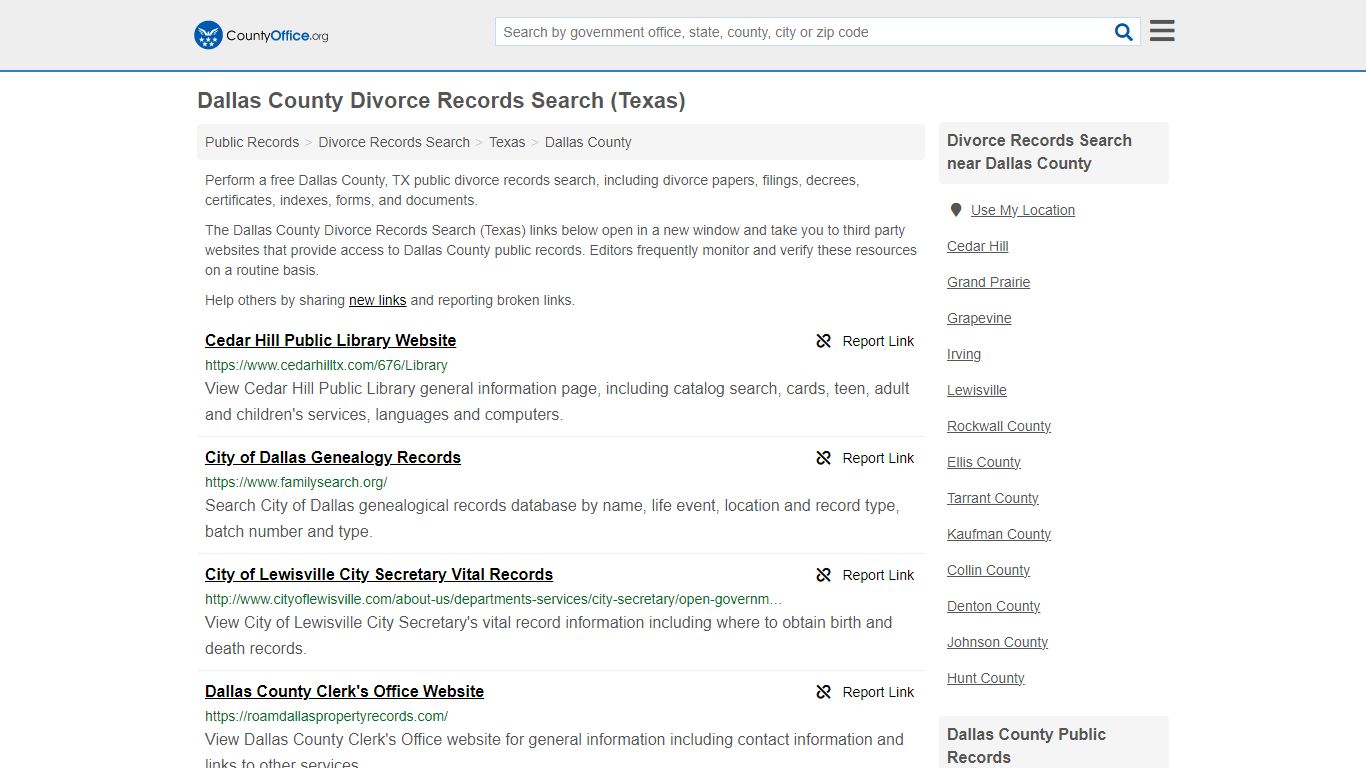1366x768 pixels.
Task: Report link for City of Dallas Genealogy Records
Action: click(878, 458)
